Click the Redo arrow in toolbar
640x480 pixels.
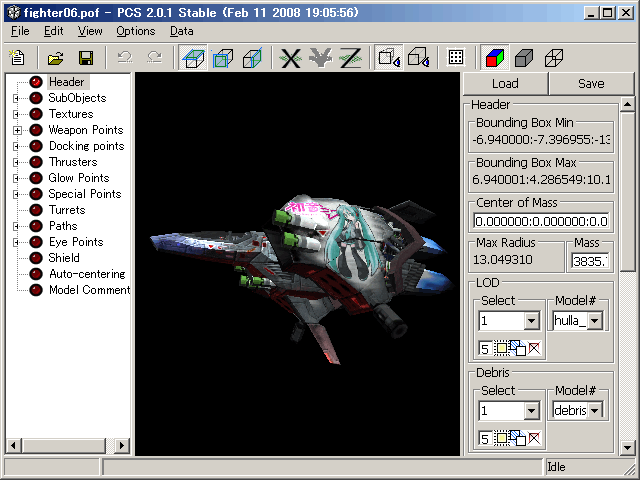coord(154,58)
